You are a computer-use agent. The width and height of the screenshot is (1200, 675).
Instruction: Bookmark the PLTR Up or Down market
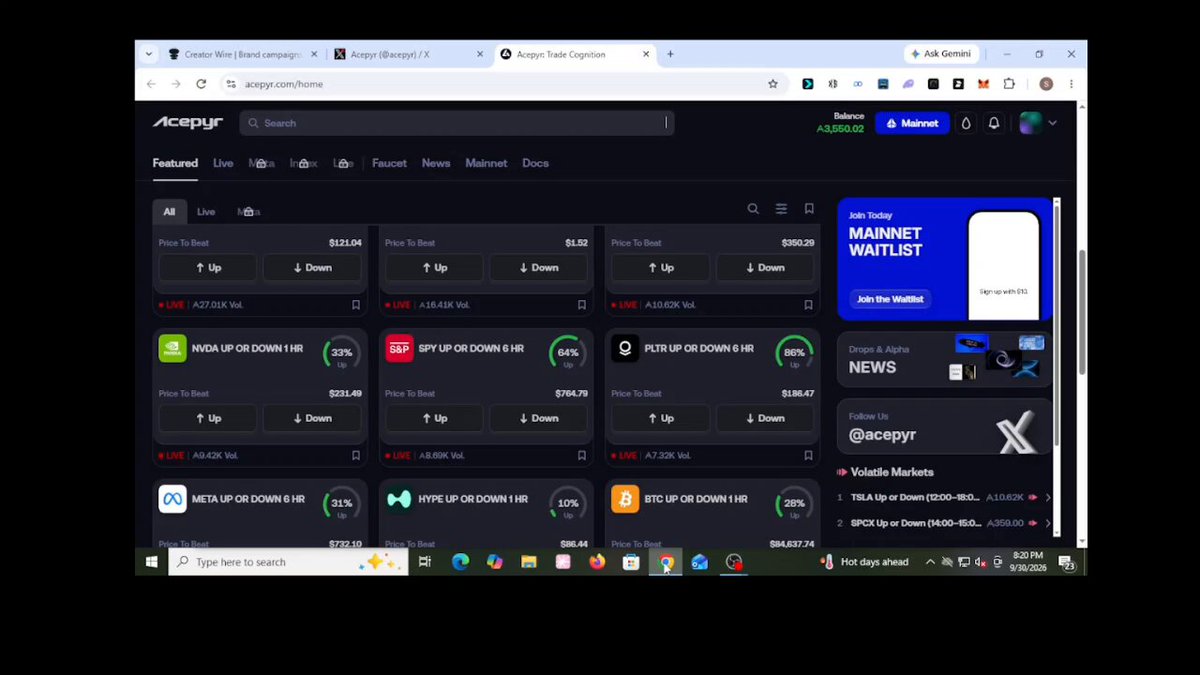(808, 455)
